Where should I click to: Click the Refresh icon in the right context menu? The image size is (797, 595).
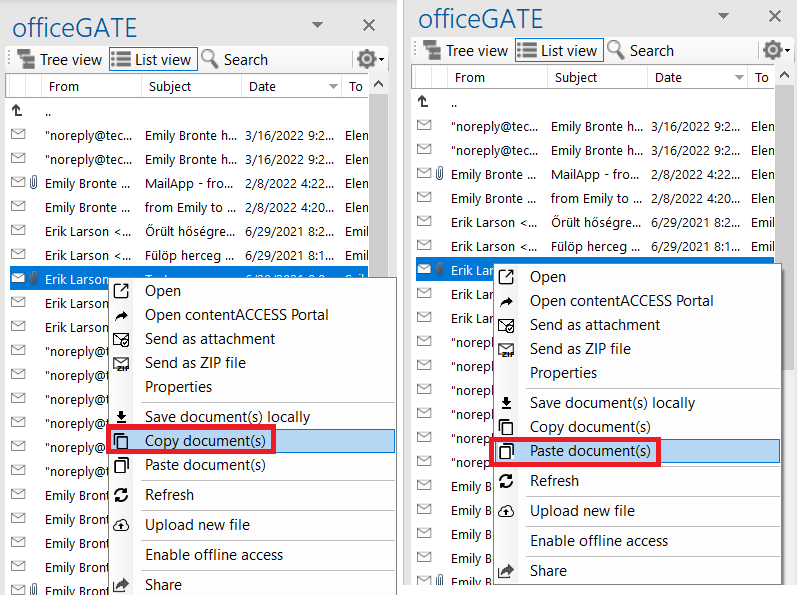(x=506, y=481)
